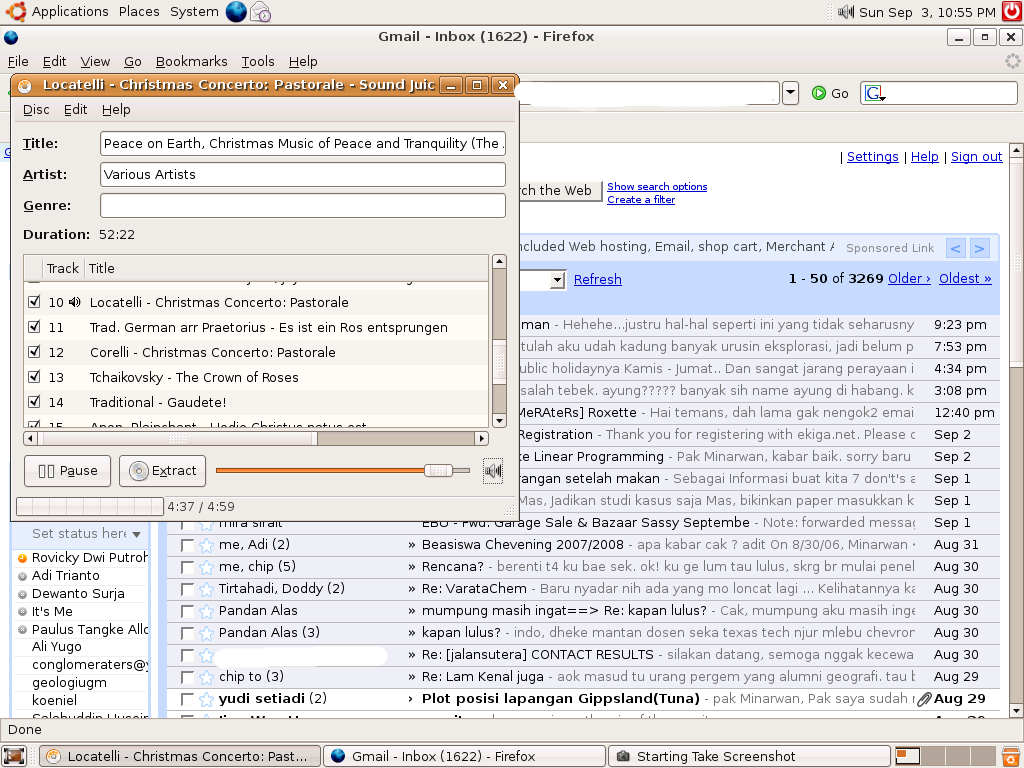The width and height of the screenshot is (1024, 768).
Task: Star the yudi setiadi email
Action: click(x=206, y=699)
